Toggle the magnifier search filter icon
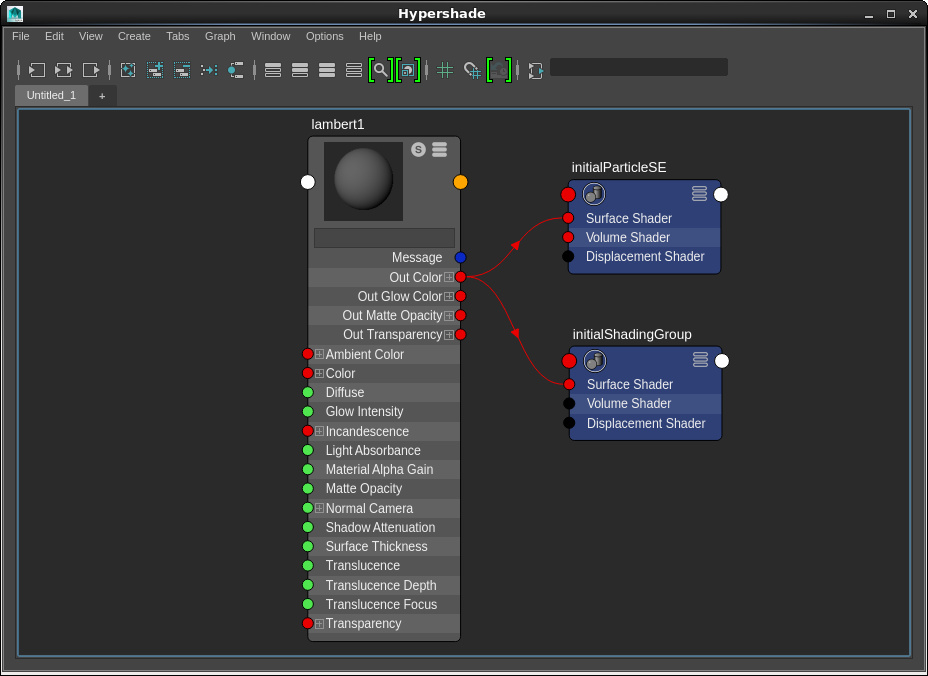Screen dimensions: 928x676 tap(380, 70)
